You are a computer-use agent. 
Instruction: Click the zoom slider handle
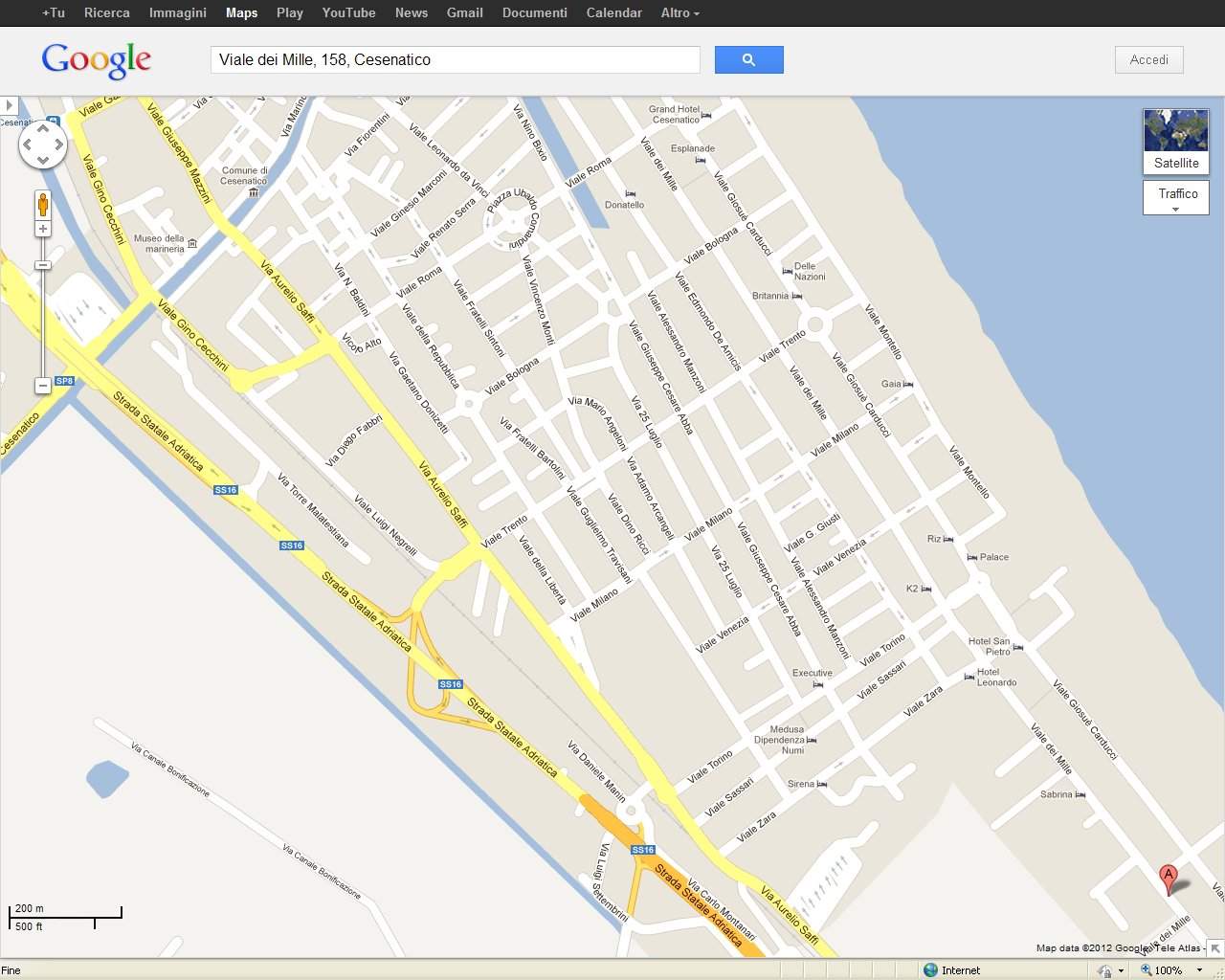(43, 265)
